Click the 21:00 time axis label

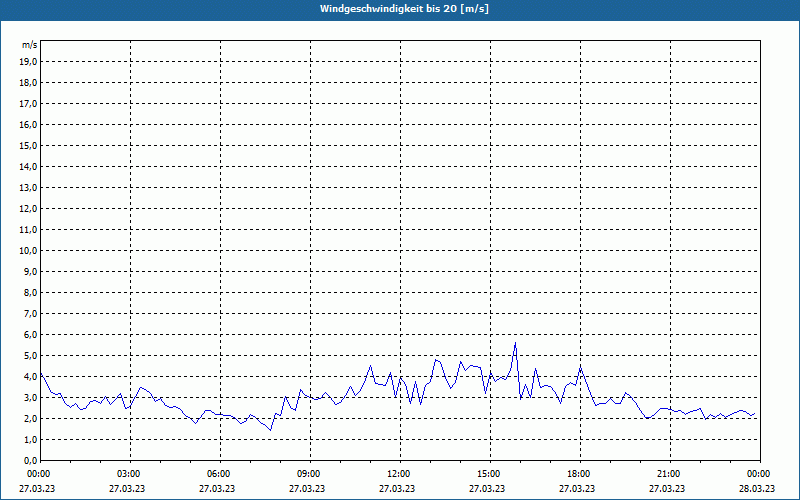pos(670,474)
